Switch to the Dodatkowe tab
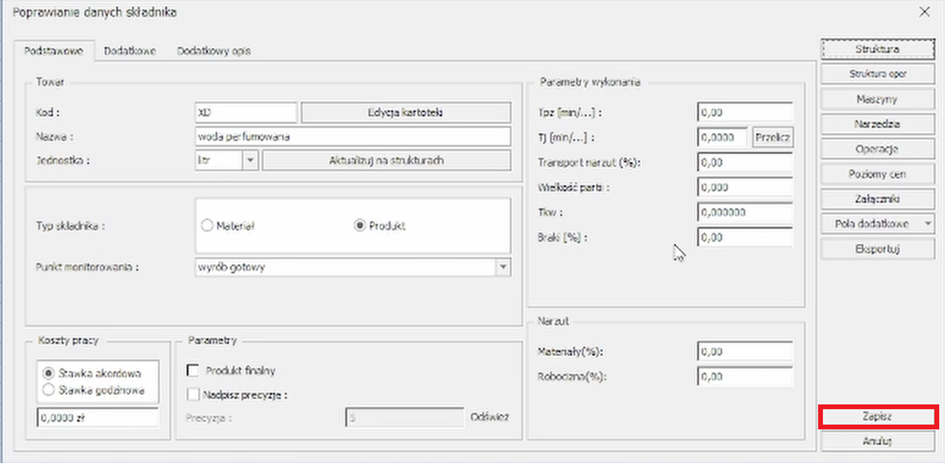Image resolution: width=945 pixels, height=463 pixels. (x=129, y=50)
